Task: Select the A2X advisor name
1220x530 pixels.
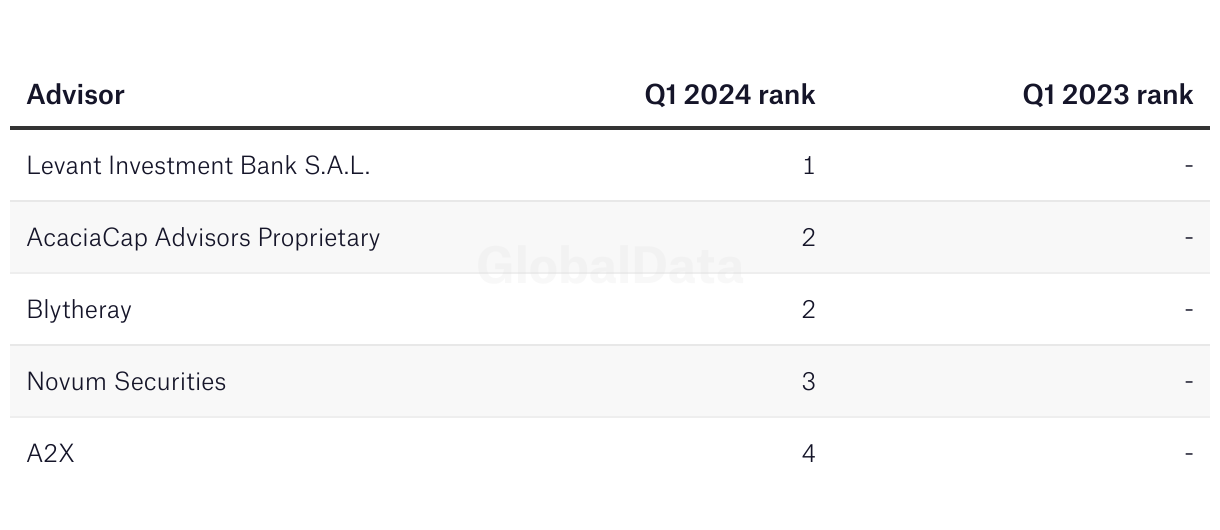Action: tap(50, 453)
